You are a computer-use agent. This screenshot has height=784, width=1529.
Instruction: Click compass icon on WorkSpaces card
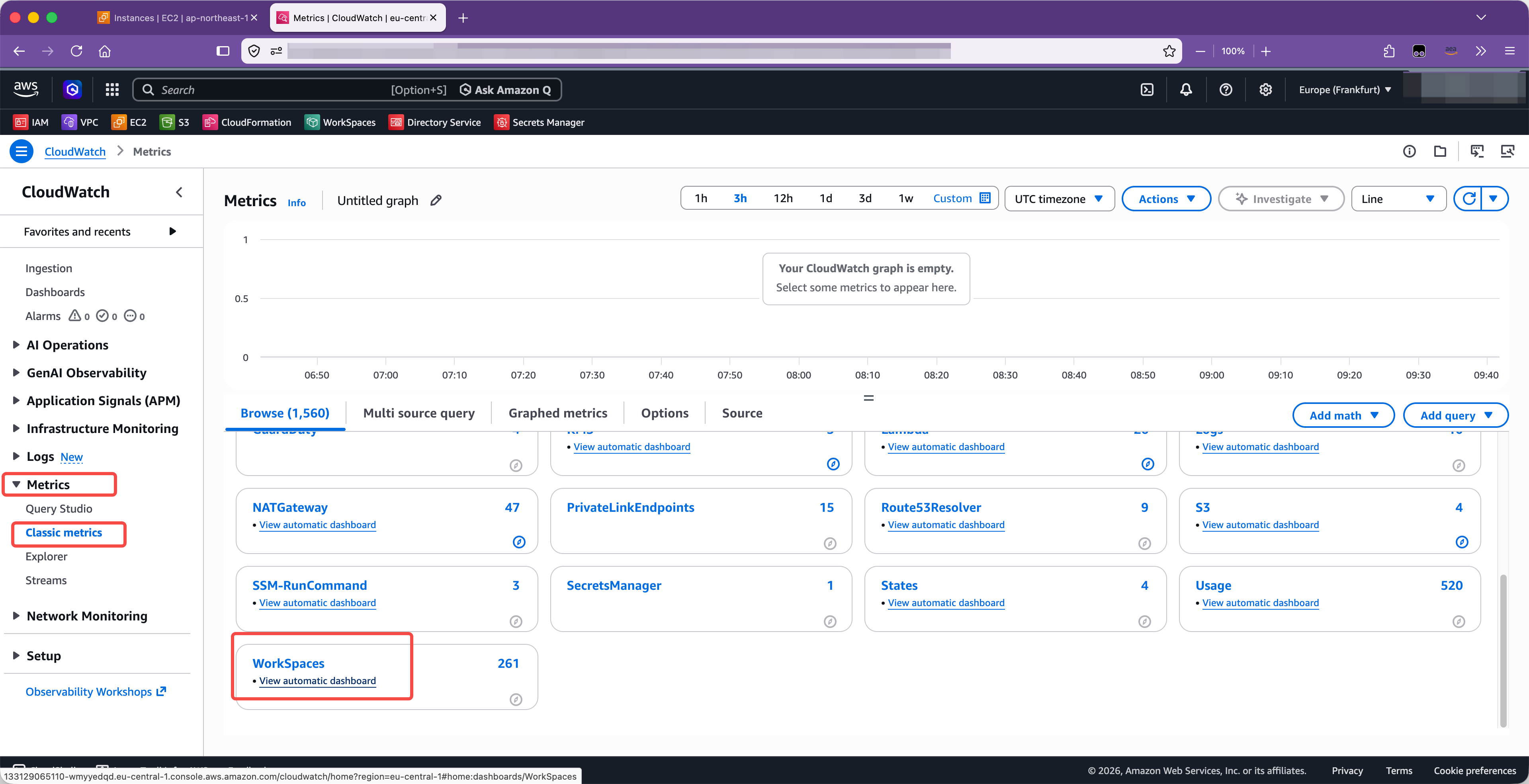tap(516, 700)
